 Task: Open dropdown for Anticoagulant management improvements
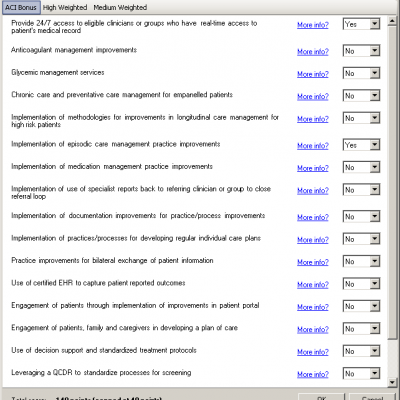[x=362, y=51]
